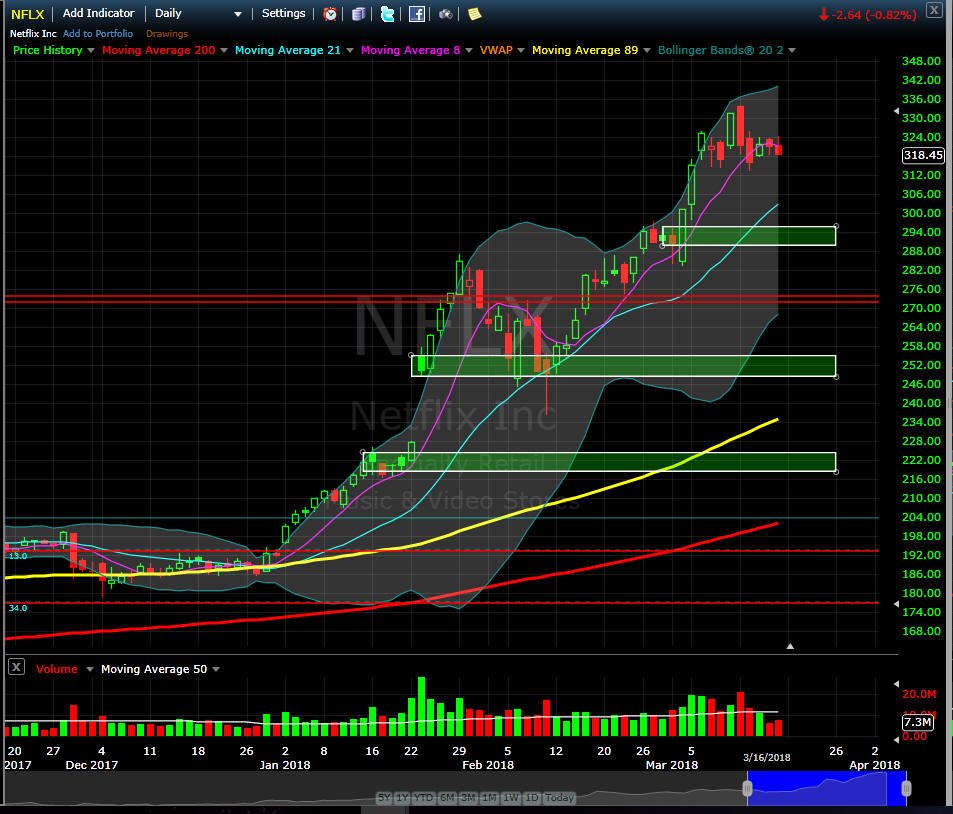
Task: Select the YTD time range button
Action: coord(424,797)
